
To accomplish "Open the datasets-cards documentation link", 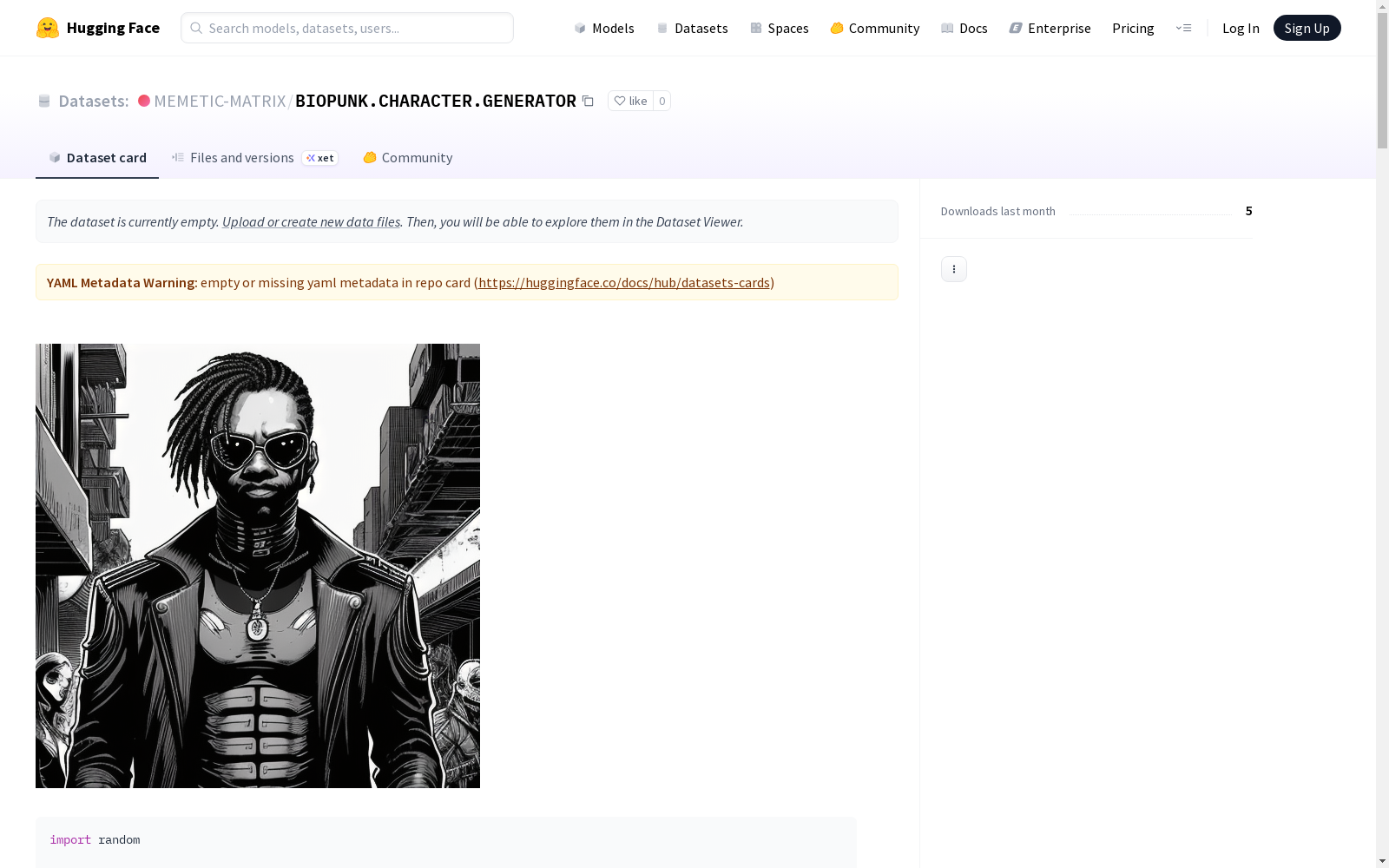I will click(624, 282).
